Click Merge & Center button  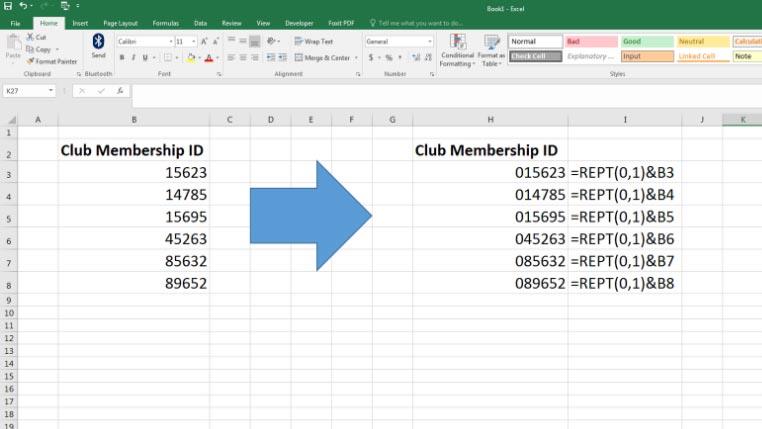(322, 58)
